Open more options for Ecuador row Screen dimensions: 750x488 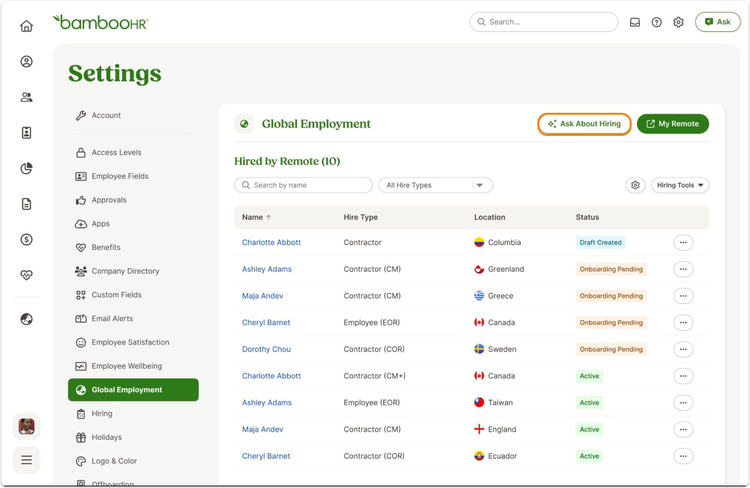click(x=683, y=456)
